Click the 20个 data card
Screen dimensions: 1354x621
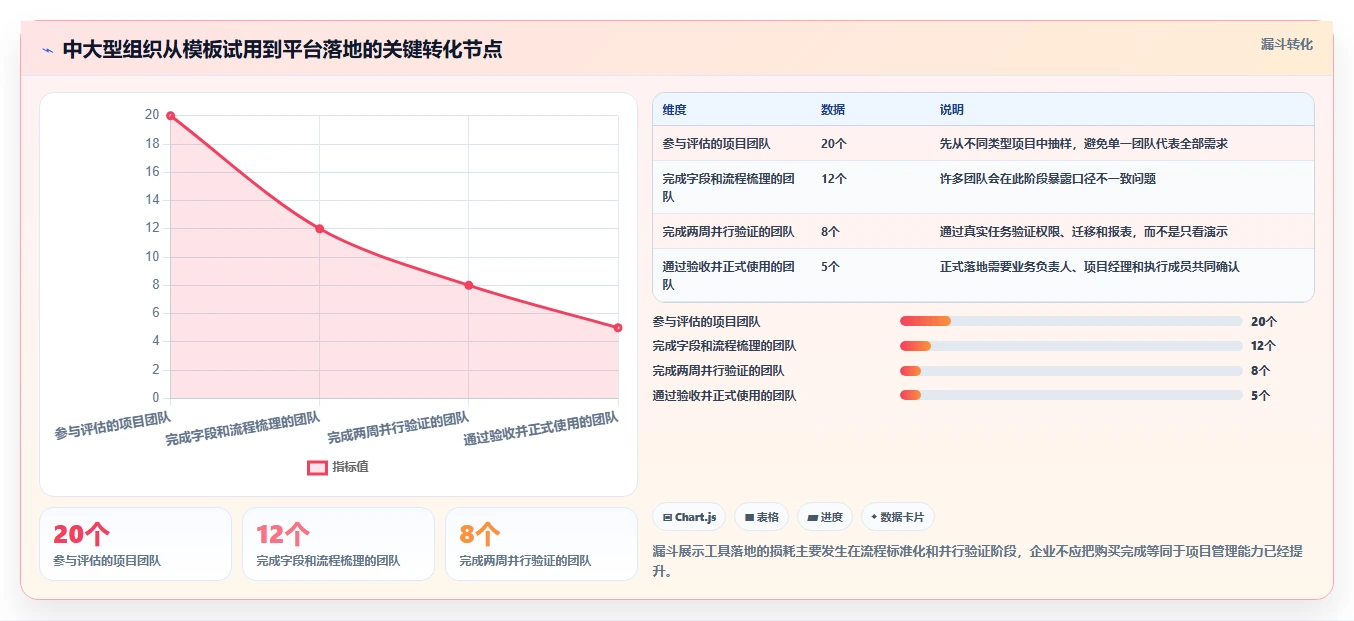135,544
